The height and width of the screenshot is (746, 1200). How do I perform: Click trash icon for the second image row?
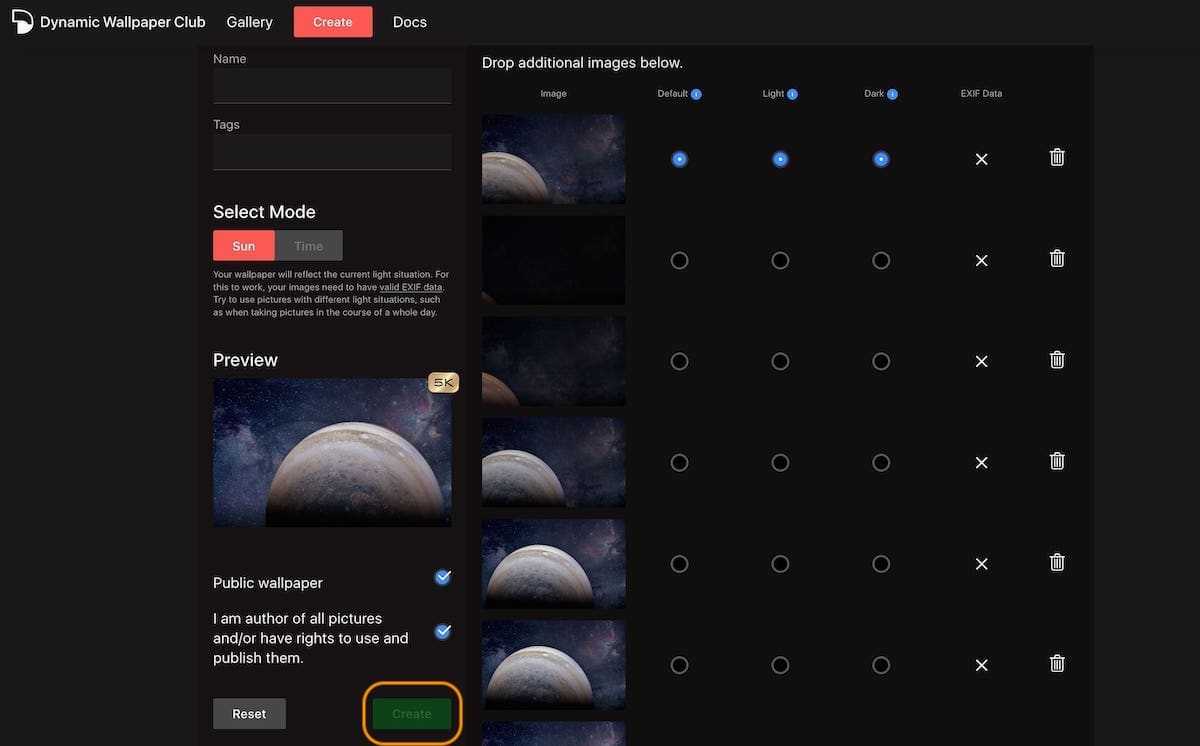pyautogui.click(x=1057, y=258)
